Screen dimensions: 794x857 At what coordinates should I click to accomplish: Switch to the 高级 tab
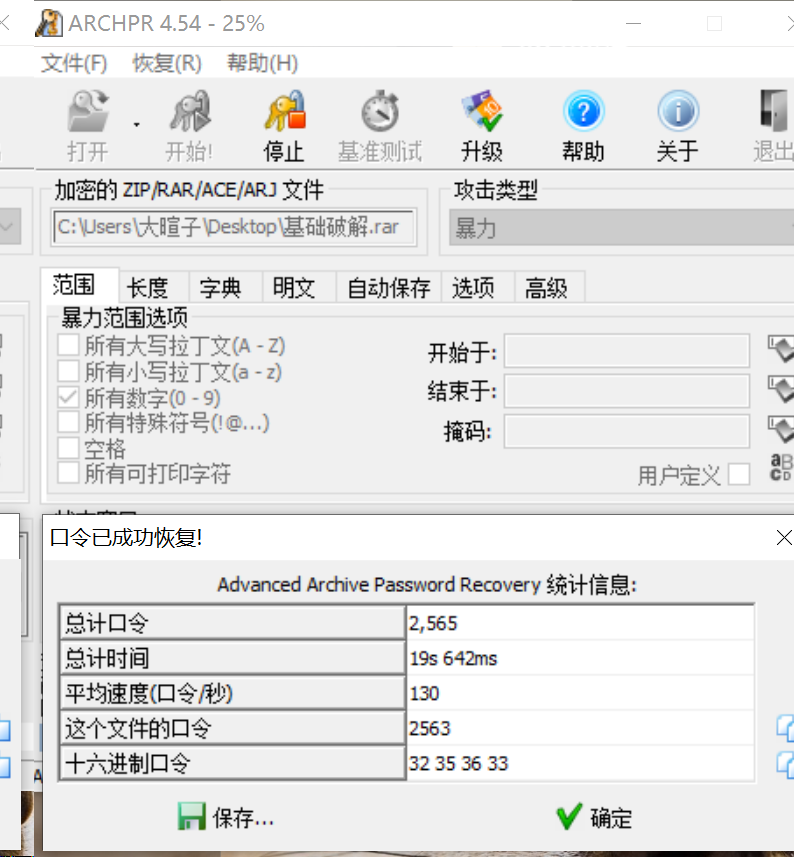(x=550, y=287)
